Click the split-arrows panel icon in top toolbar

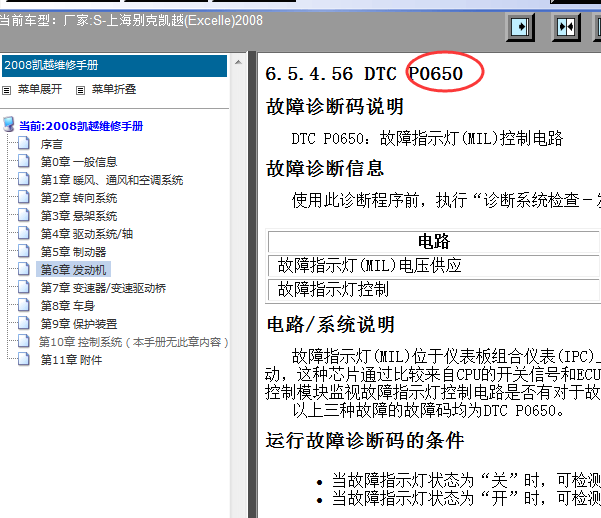(x=566, y=27)
